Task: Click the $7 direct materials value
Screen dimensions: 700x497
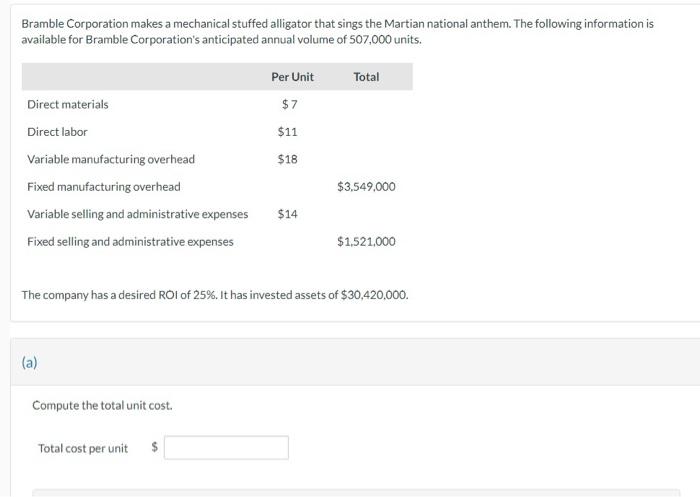Action: coord(289,104)
